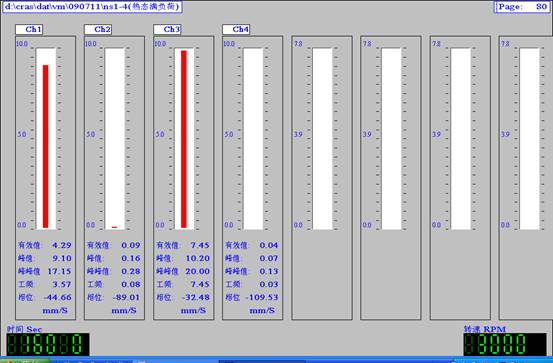
Task: Click Ch2 phase value -89.01
Action: [126, 297]
